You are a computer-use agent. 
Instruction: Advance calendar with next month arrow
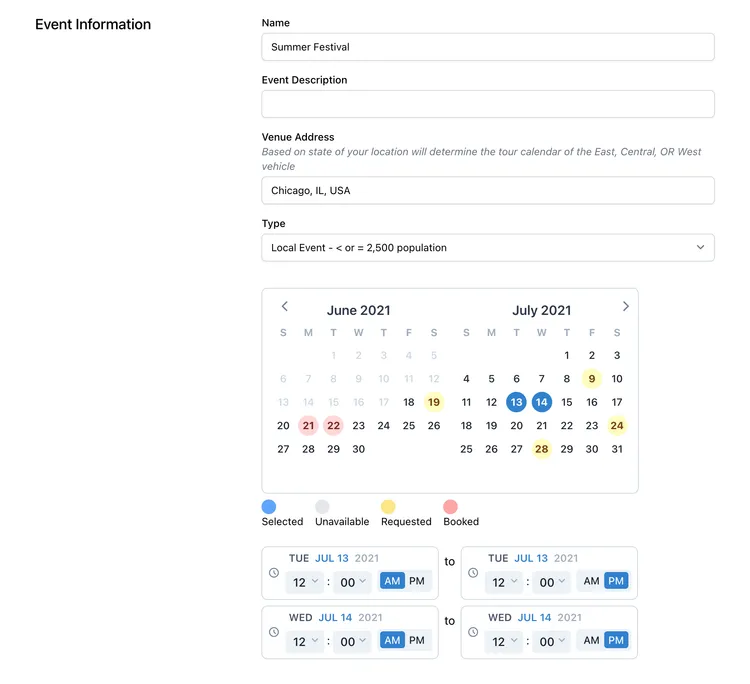625,306
